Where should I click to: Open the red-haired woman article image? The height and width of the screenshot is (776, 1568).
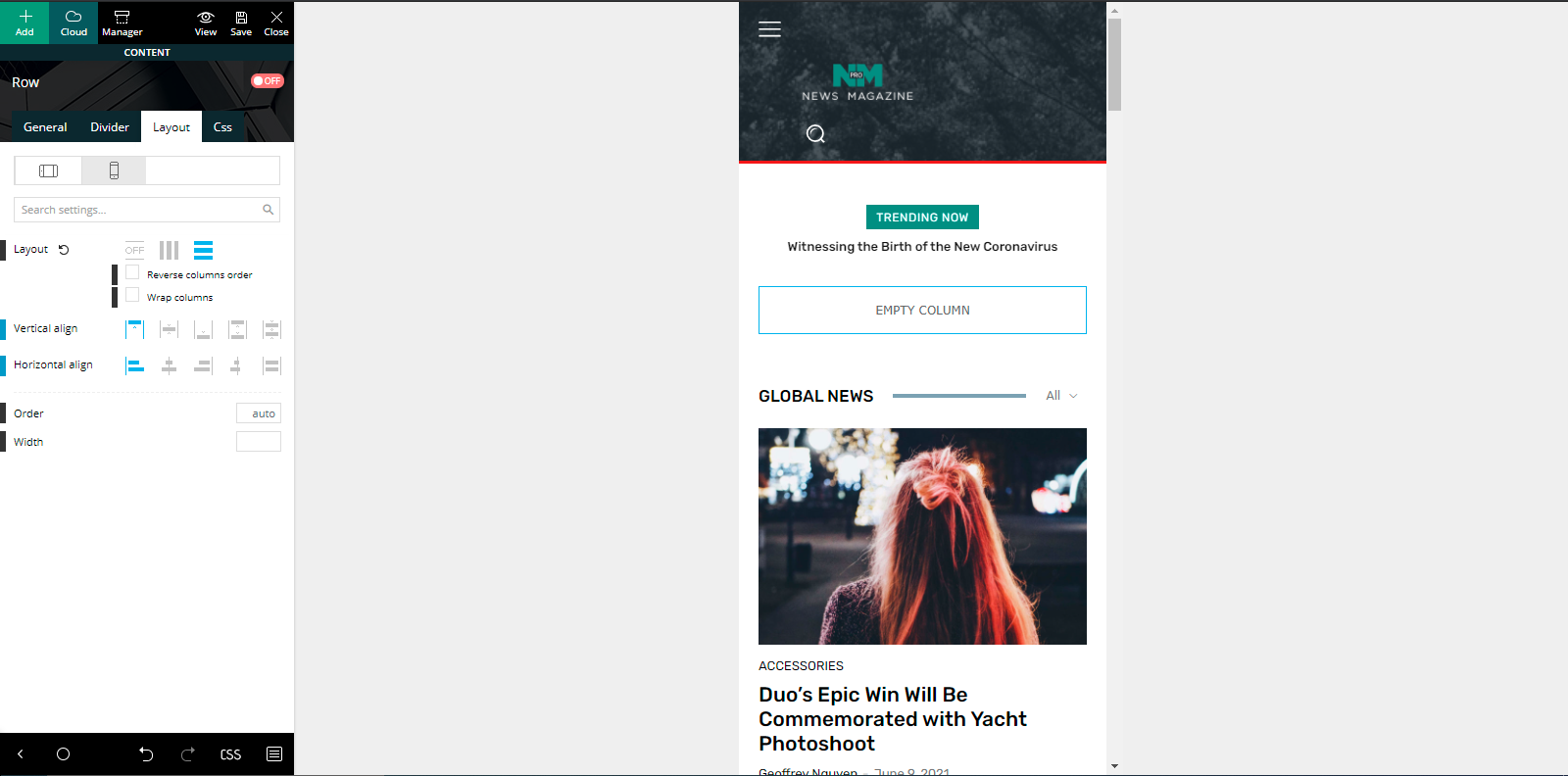pos(922,536)
